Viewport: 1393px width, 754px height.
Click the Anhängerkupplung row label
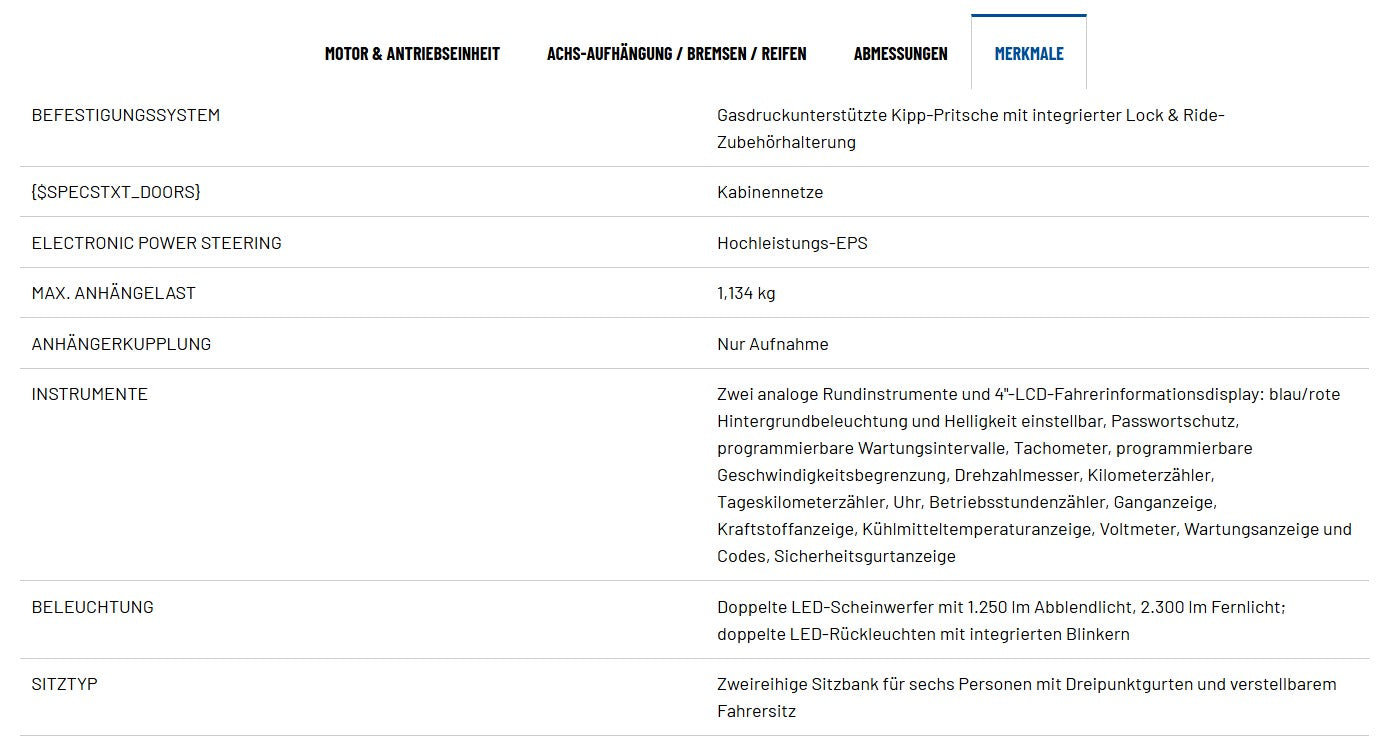click(x=122, y=344)
